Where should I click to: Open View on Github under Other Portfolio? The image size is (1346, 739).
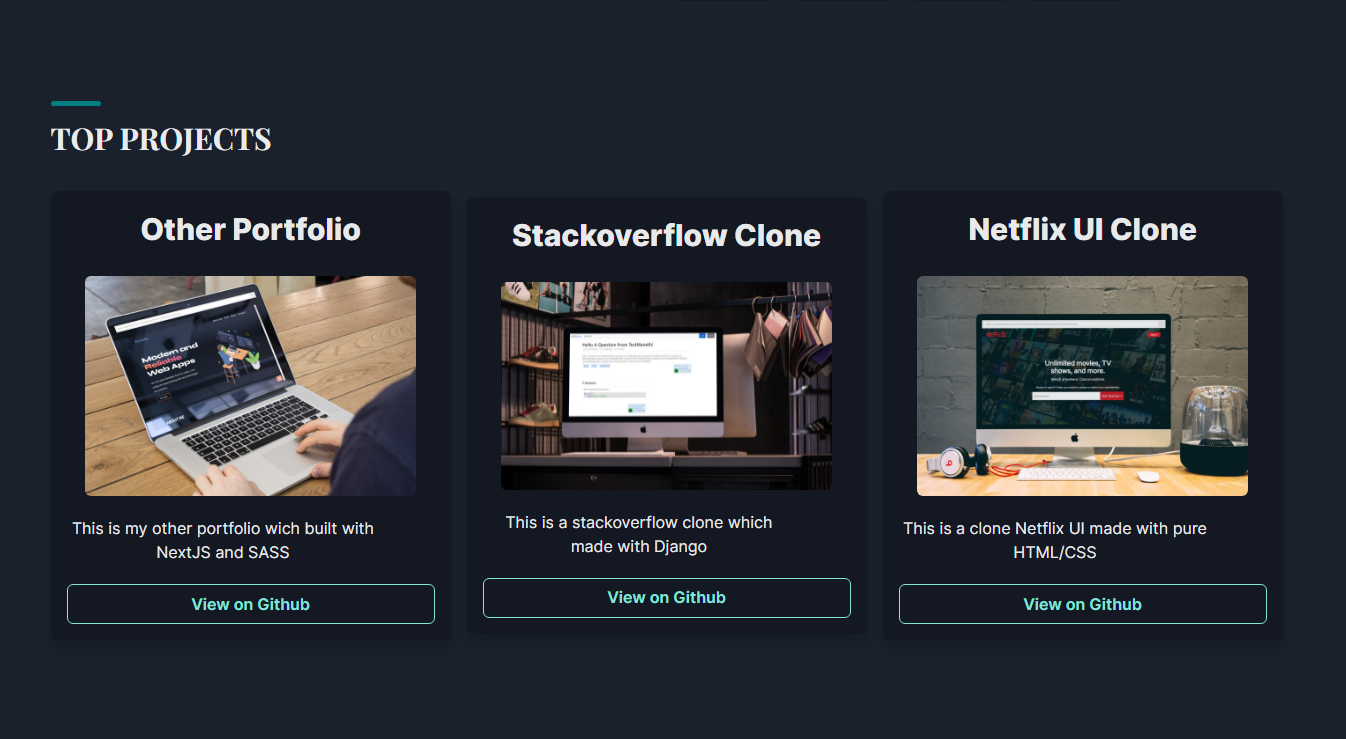pyautogui.click(x=250, y=604)
